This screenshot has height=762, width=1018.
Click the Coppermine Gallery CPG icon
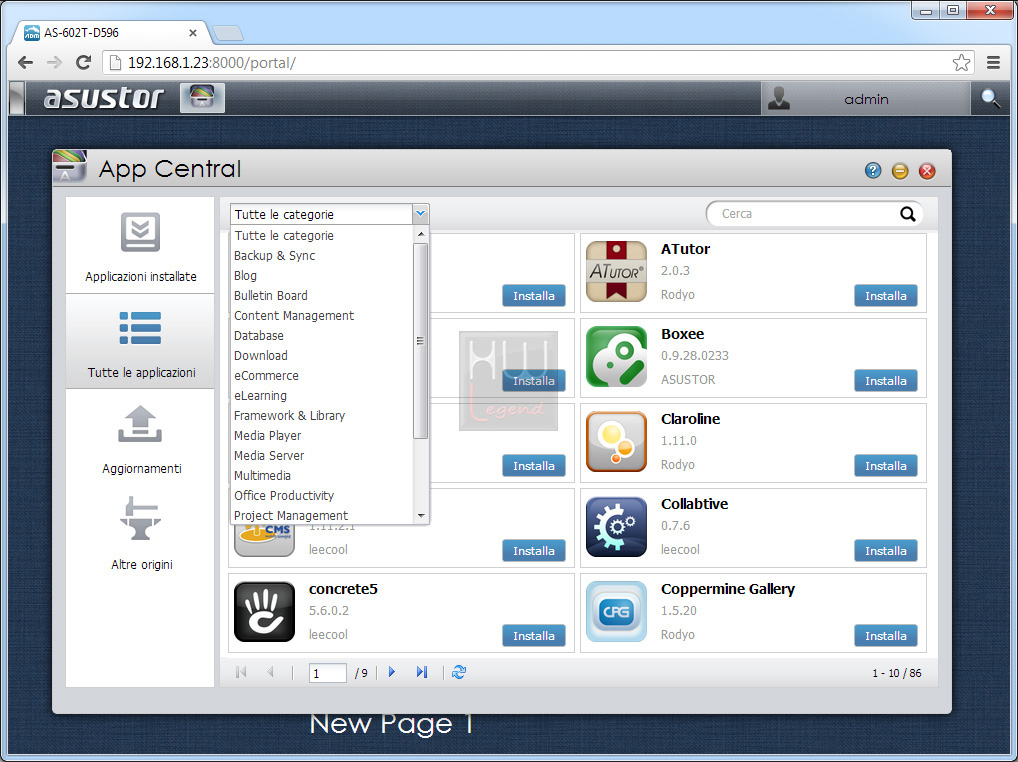click(616, 611)
